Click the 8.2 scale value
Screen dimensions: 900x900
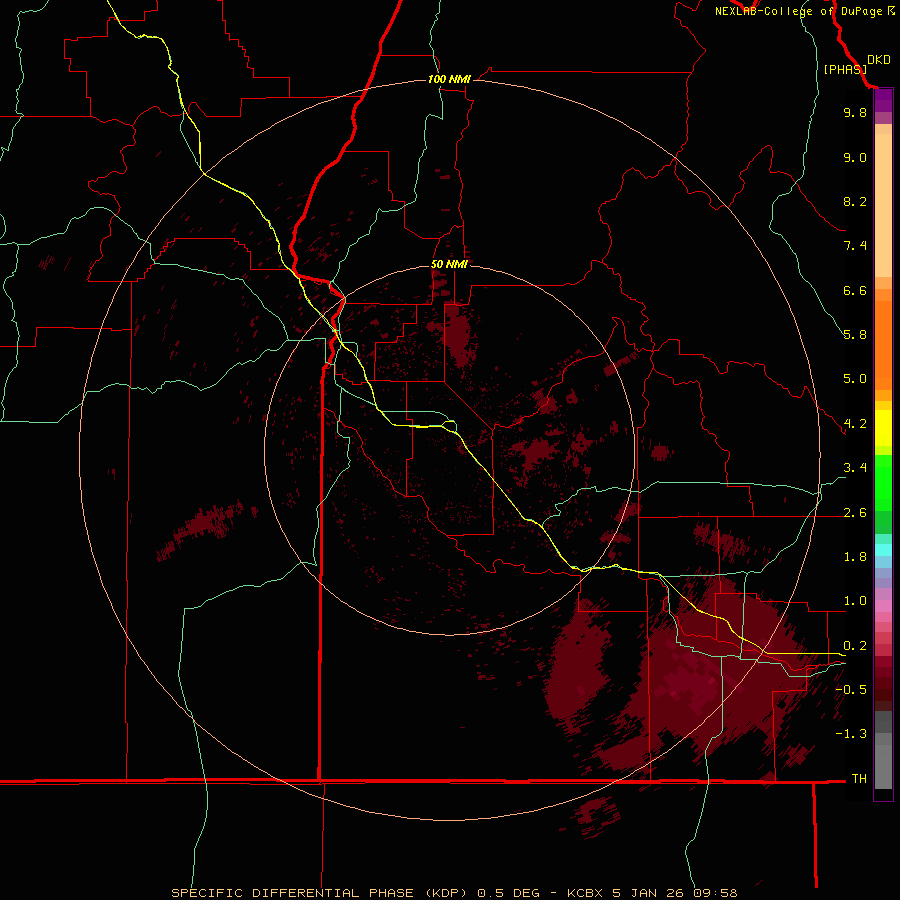pyautogui.click(x=855, y=201)
